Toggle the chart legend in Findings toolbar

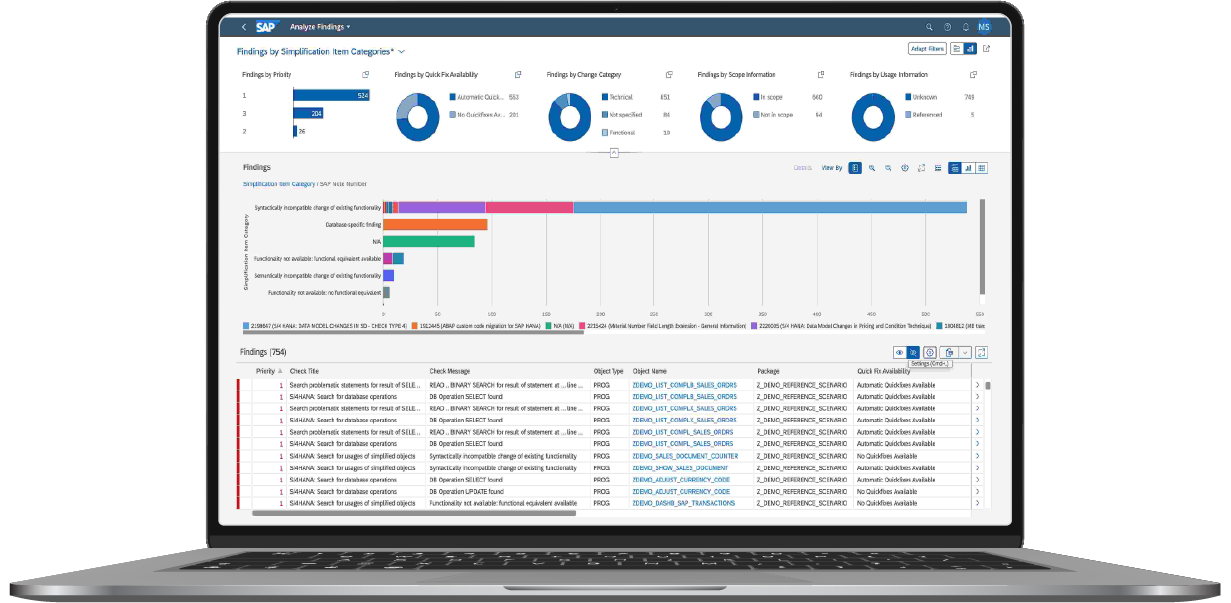coord(937,168)
